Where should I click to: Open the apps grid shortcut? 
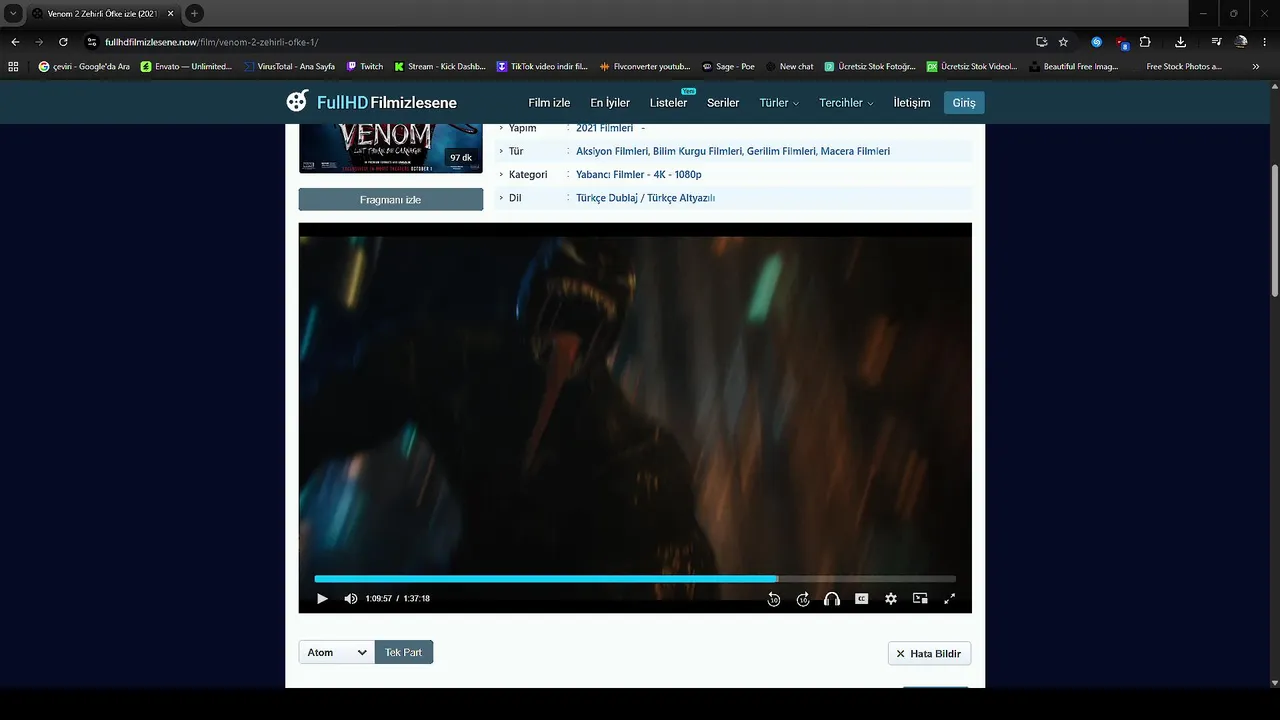[13, 67]
